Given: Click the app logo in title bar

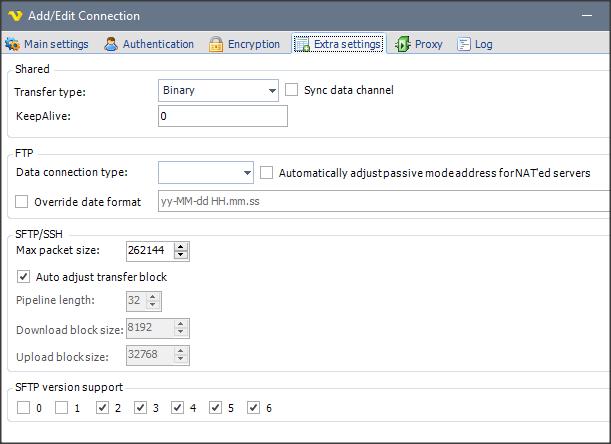Looking at the screenshot, I should click(x=15, y=16).
